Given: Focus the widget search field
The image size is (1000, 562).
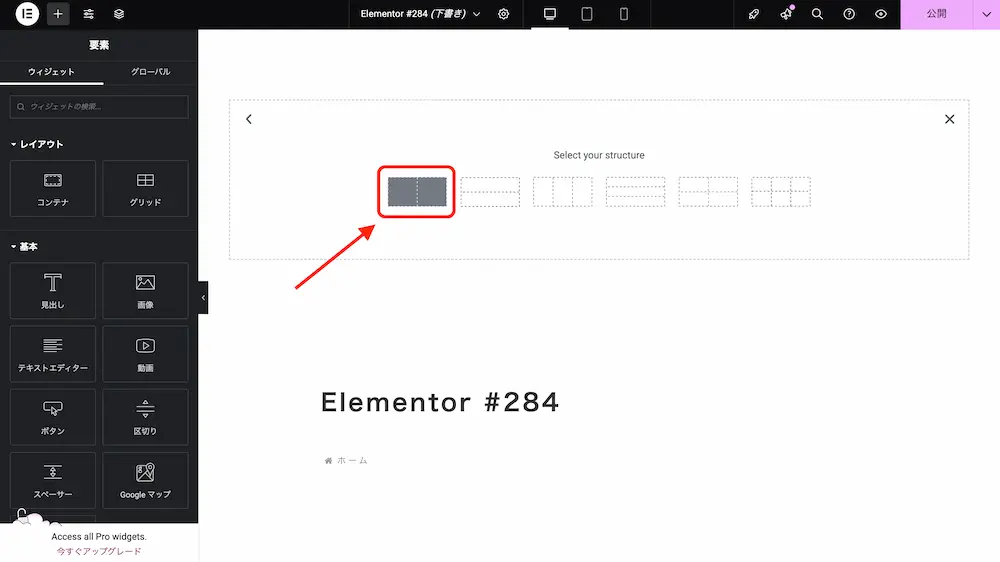Looking at the screenshot, I should pyautogui.click(x=99, y=107).
